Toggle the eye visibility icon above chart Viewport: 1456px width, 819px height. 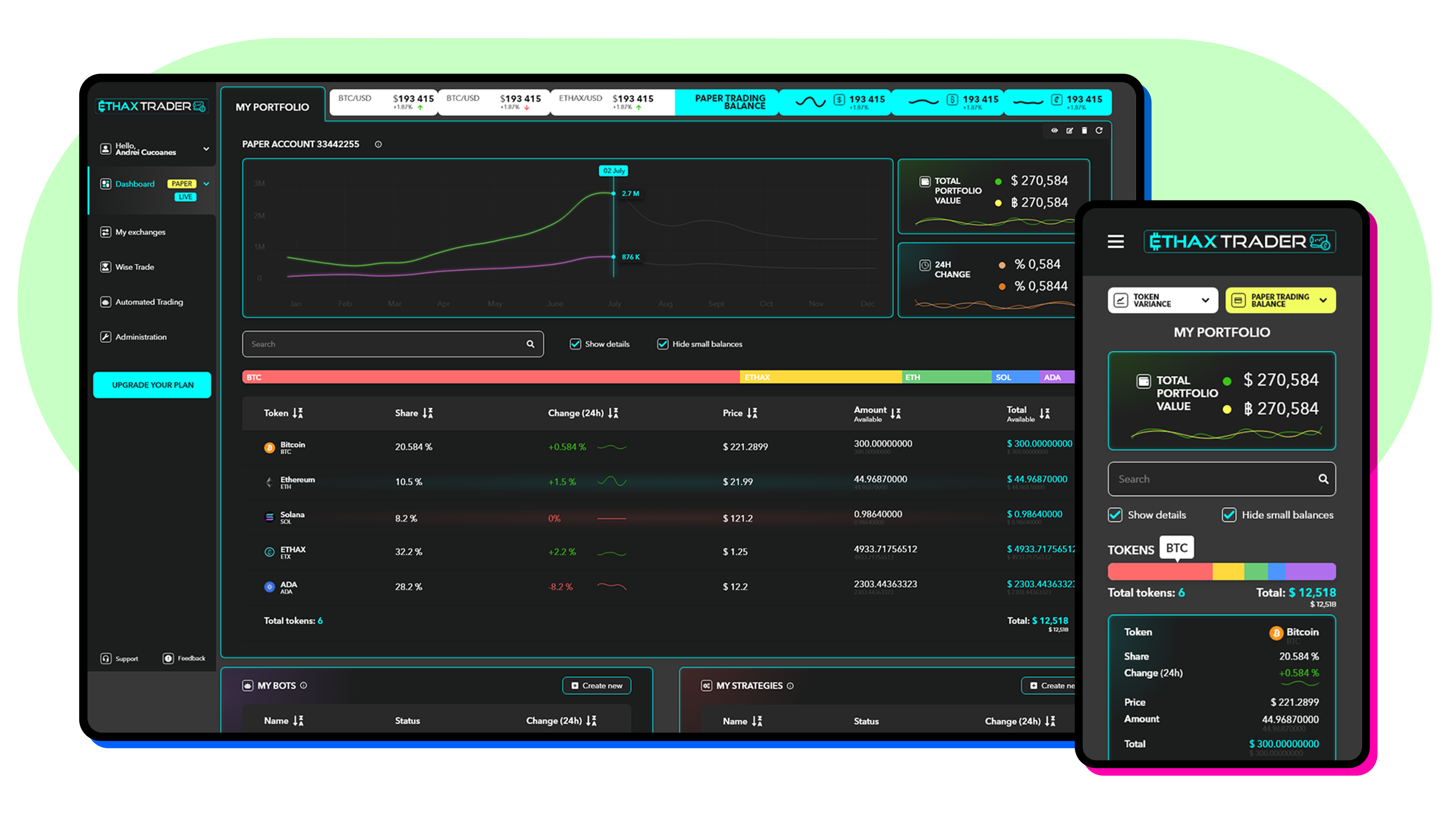1054,130
